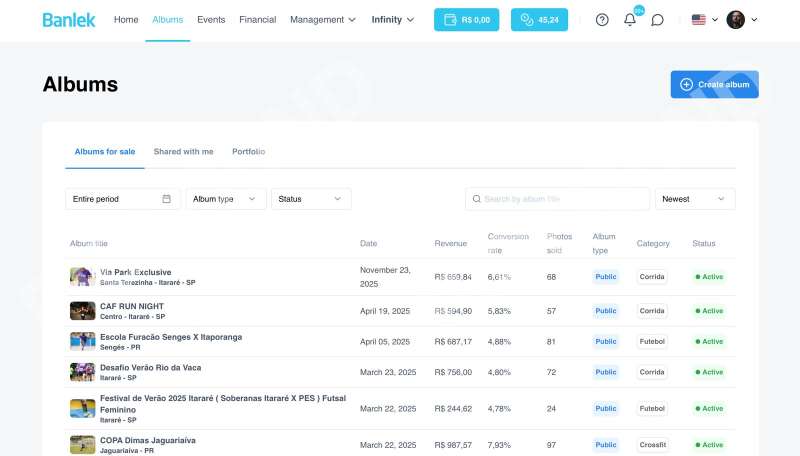Open the CAF RUN NIGHT album
Screen dimensions: 800x456
pyautogui.click(x=132, y=306)
